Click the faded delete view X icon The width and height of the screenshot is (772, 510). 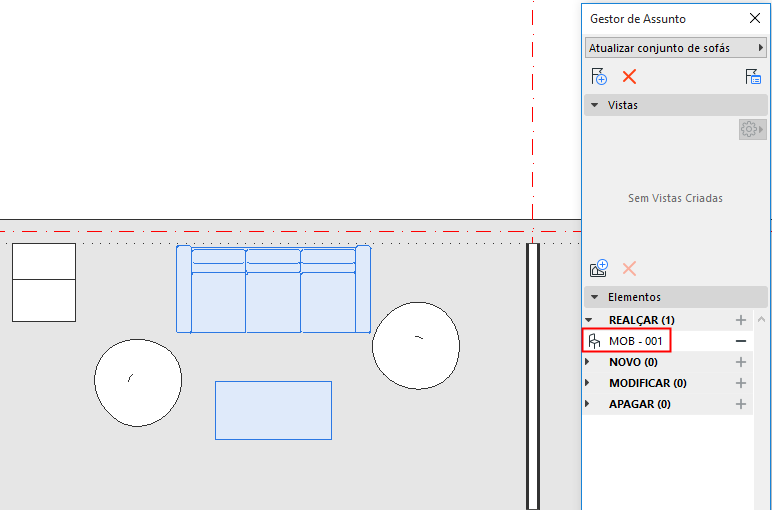[x=629, y=269]
